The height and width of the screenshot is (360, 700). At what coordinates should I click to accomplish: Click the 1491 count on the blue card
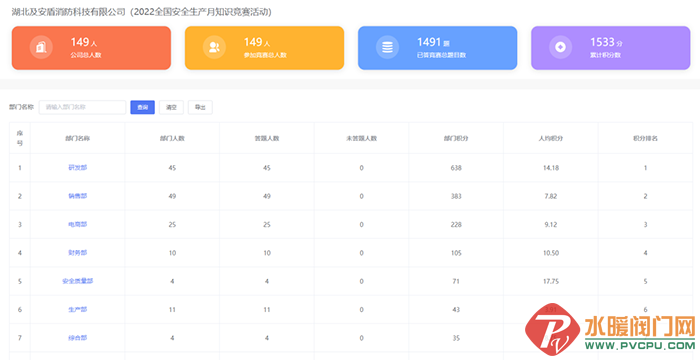coord(429,42)
